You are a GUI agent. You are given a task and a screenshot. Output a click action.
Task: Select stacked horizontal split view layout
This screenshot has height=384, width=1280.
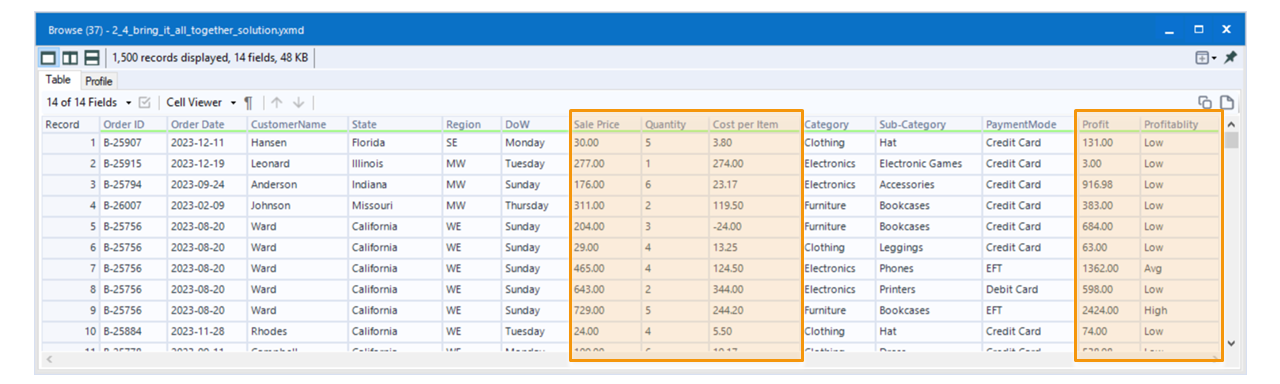tap(91, 58)
